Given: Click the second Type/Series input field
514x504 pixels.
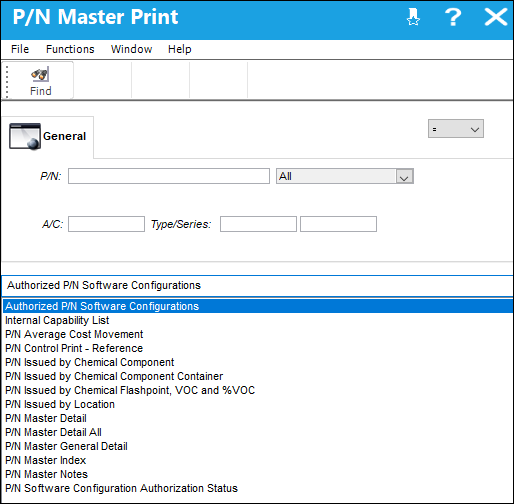Looking at the screenshot, I should [338, 224].
